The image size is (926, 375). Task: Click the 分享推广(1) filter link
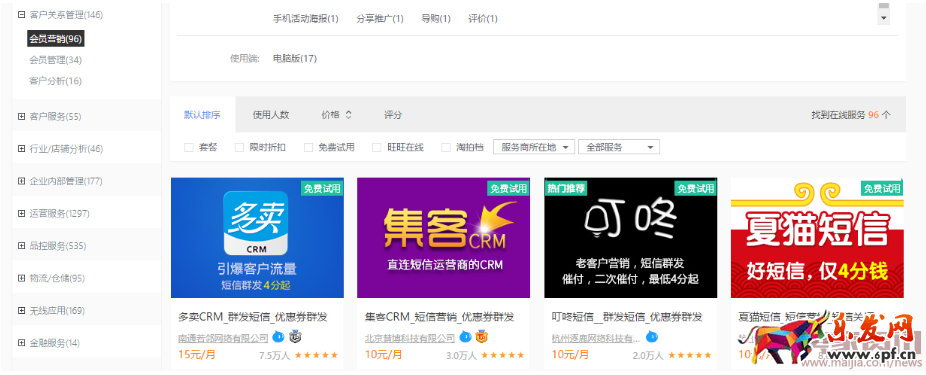tap(380, 19)
